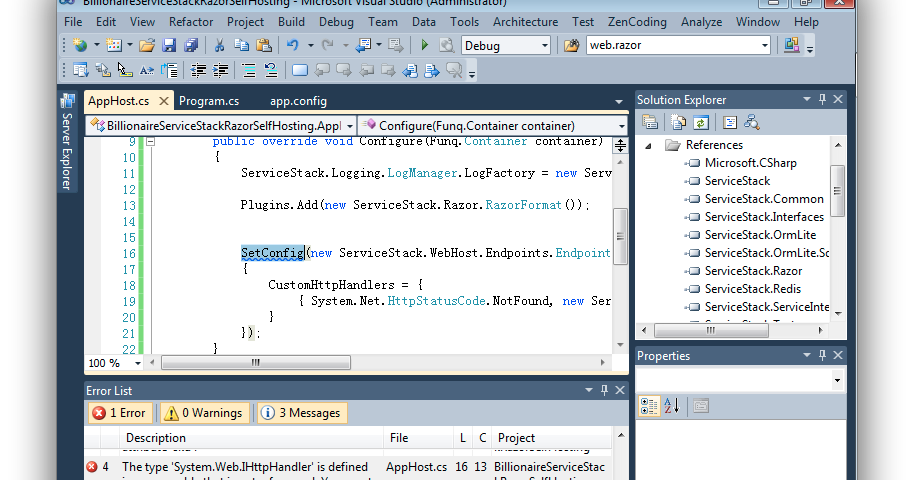Click Display Object Member List icon
The image size is (914, 480).
click(x=80, y=71)
